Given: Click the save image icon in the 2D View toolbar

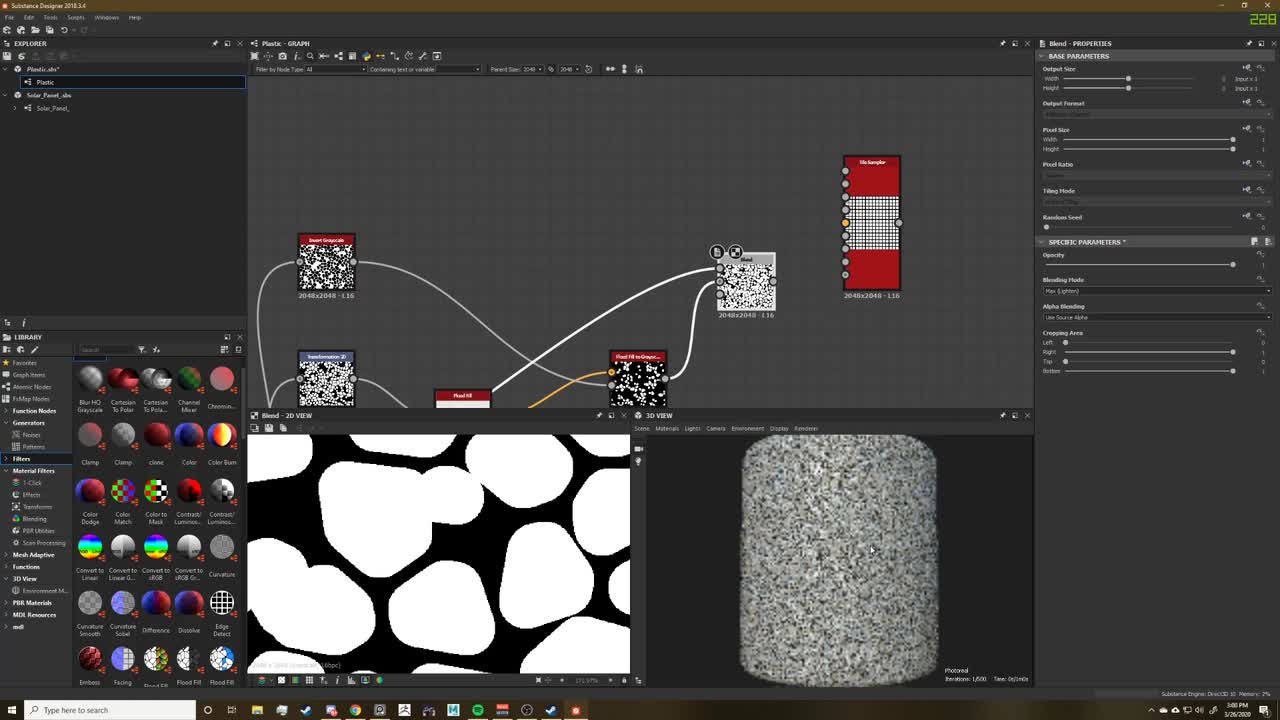Looking at the screenshot, I should [x=269, y=427].
